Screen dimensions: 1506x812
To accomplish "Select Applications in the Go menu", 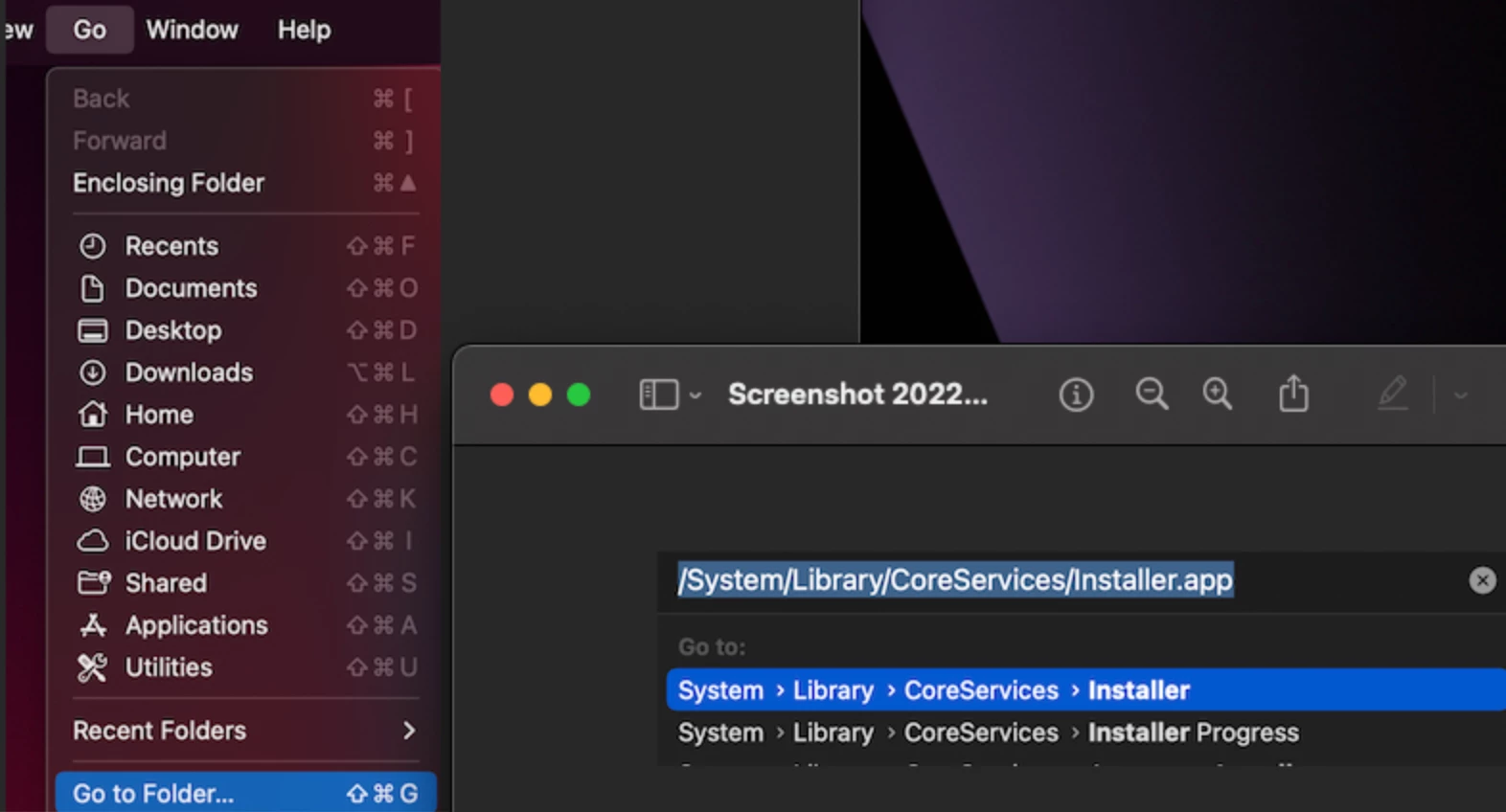I will (244, 625).
